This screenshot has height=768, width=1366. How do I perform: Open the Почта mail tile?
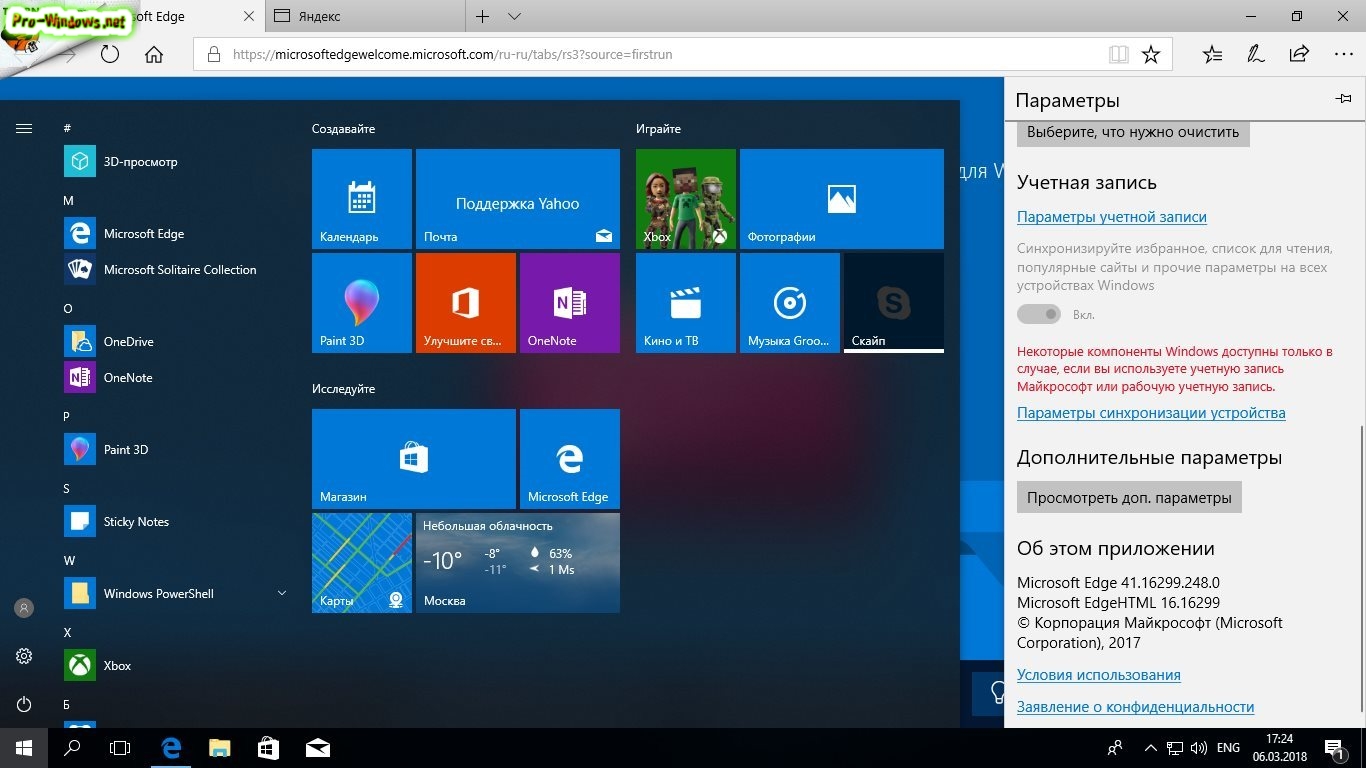click(518, 199)
